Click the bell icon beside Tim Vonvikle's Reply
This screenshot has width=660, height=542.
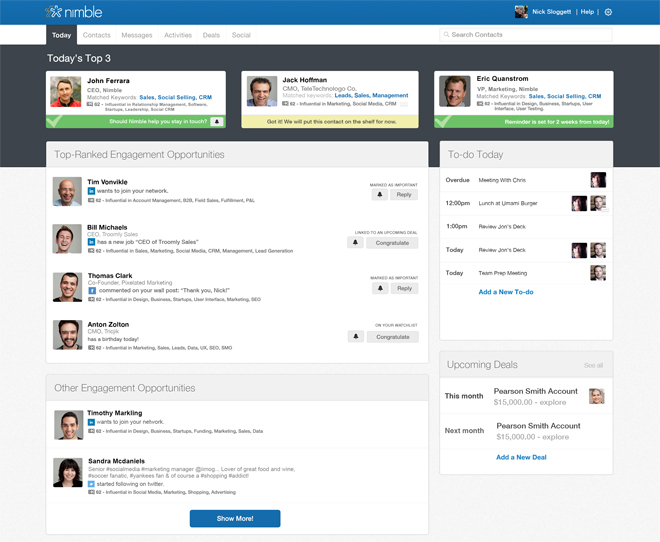tap(379, 195)
